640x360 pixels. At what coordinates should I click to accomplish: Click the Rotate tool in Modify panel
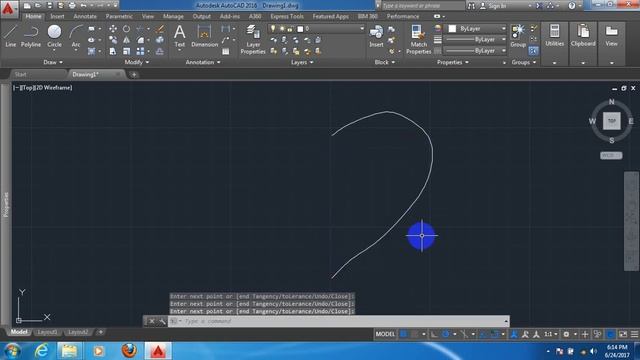coord(127,29)
